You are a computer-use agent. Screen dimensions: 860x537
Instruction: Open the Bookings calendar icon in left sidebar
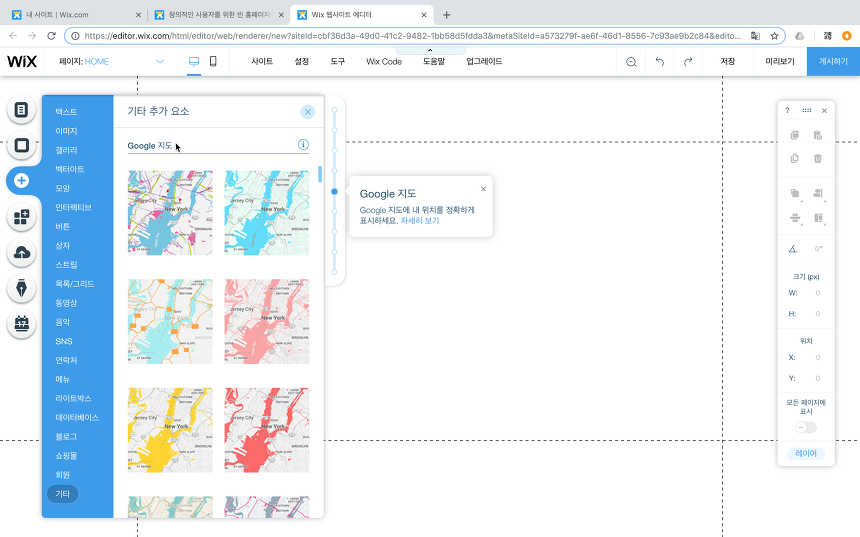coord(21,324)
